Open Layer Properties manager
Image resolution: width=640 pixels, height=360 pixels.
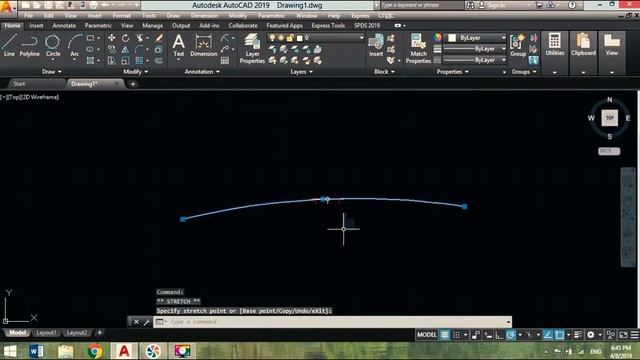(252, 48)
